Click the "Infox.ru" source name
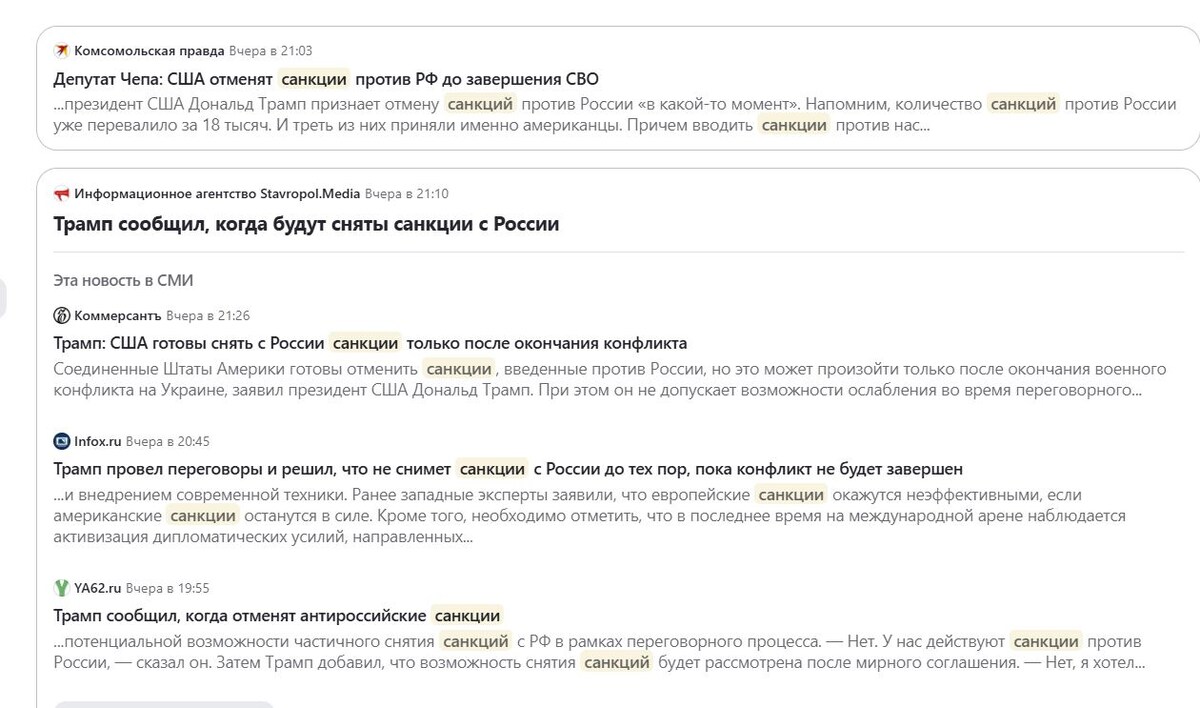This screenshot has height=708, width=1200. click(x=99, y=441)
